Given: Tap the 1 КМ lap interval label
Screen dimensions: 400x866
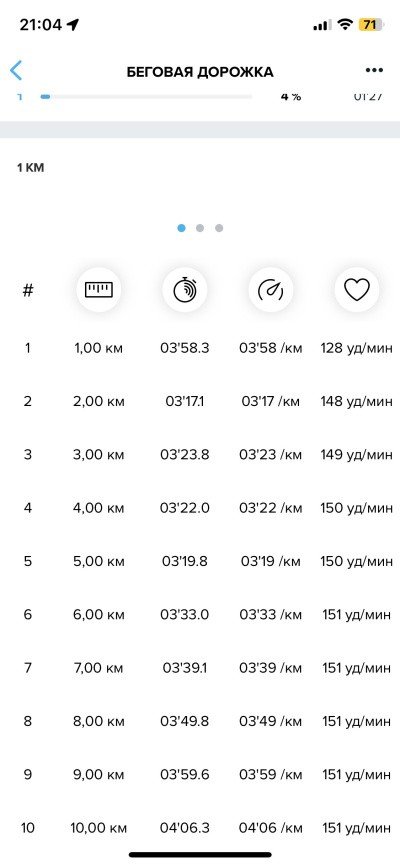Looking at the screenshot, I should (x=30, y=168).
